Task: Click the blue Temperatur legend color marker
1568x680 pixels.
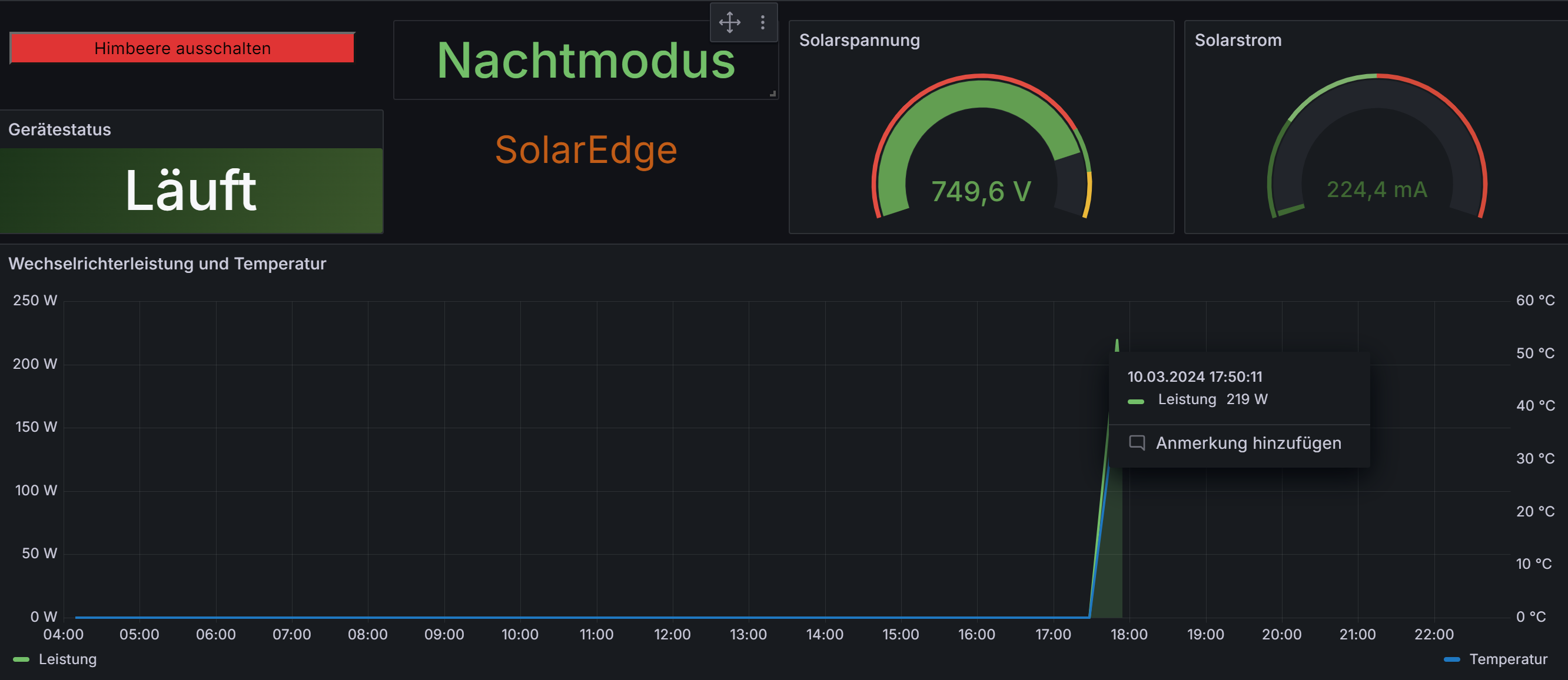Action: (1451, 659)
